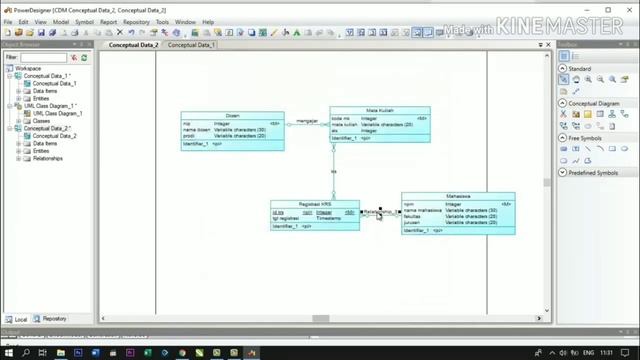Select the Zoom Out tool in Toolbox
Viewport: 640px width, 360px height.
(x=600, y=79)
